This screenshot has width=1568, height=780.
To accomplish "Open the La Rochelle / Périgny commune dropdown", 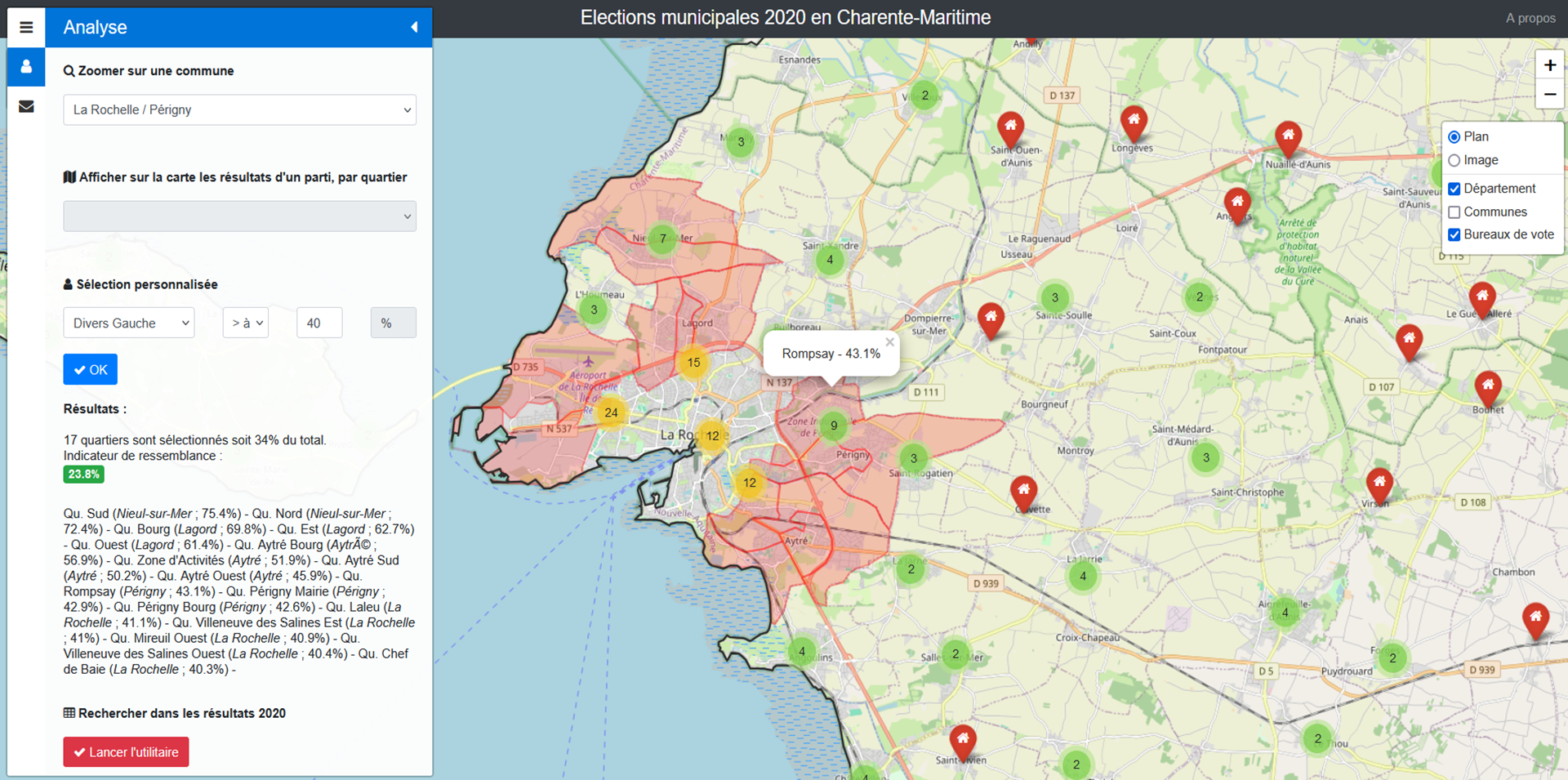I will [239, 110].
